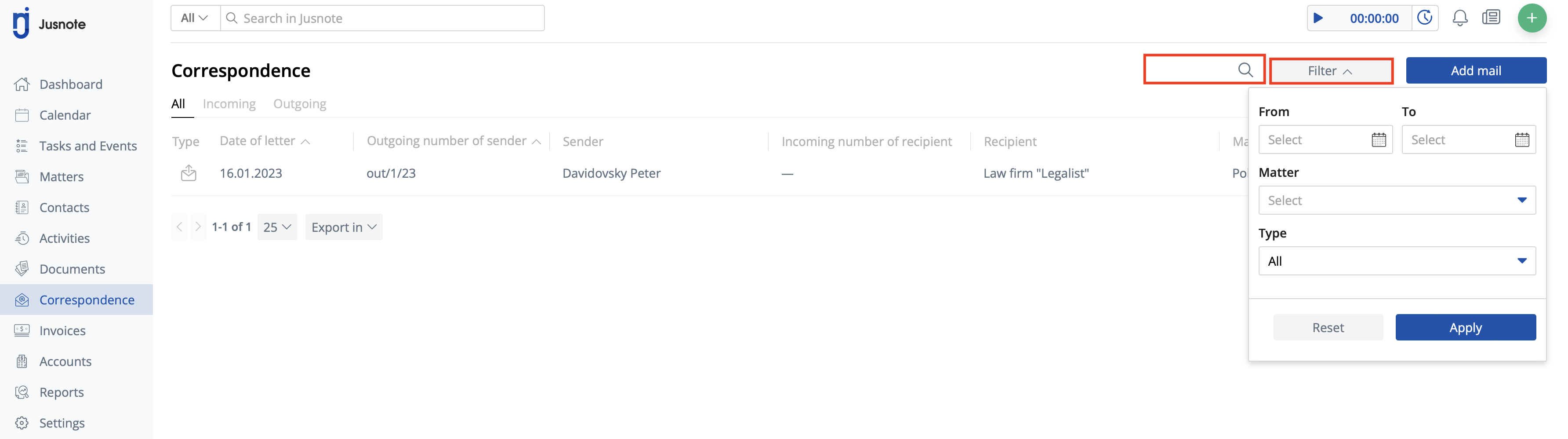This screenshot has width=1568, height=439.
Task: Change the 25 per page selector
Action: click(x=277, y=227)
